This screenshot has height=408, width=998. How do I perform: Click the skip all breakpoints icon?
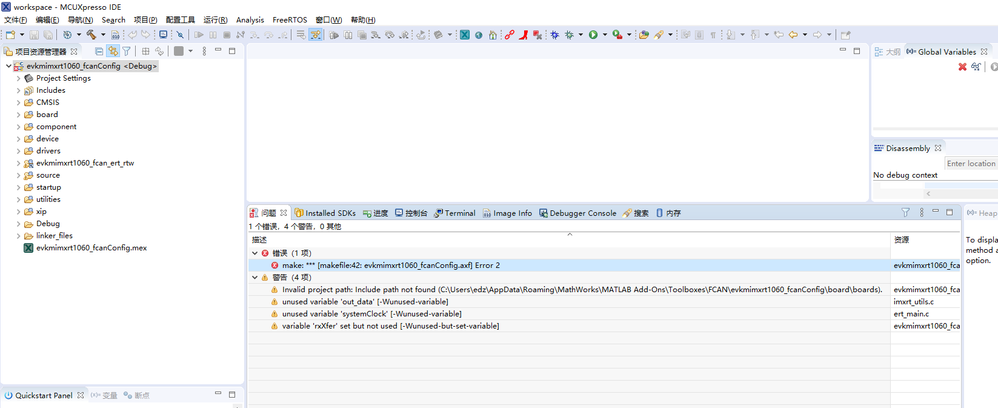tap(180, 35)
